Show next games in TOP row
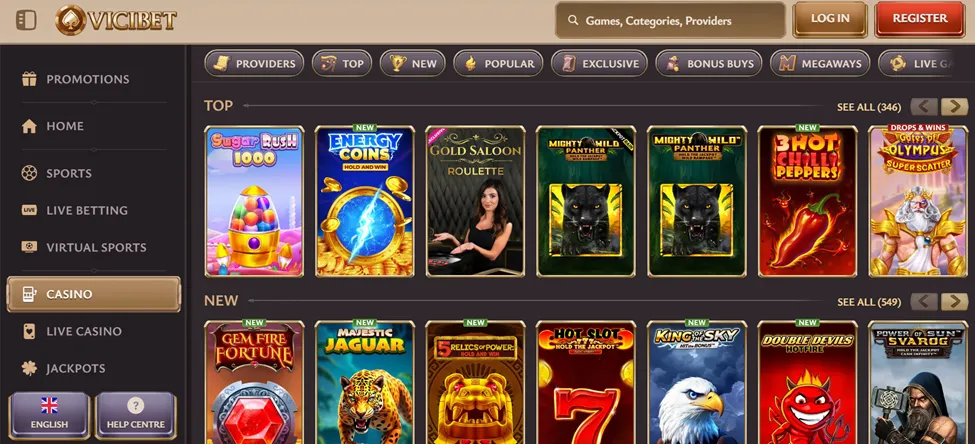 (x=954, y=106)
